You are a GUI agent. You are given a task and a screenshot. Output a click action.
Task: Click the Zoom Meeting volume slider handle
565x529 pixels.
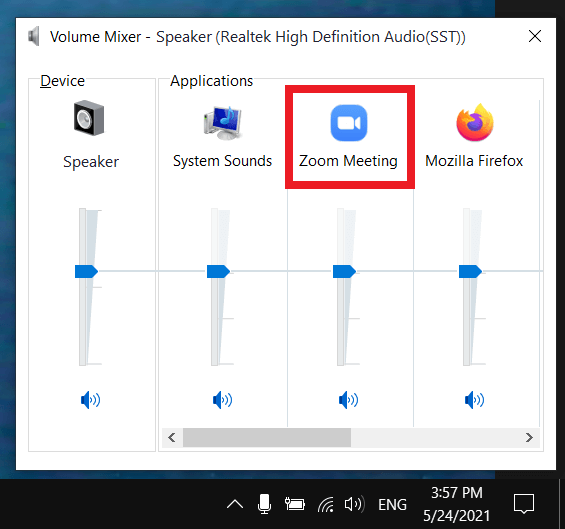pyautogui.click(x=344, y=271)
